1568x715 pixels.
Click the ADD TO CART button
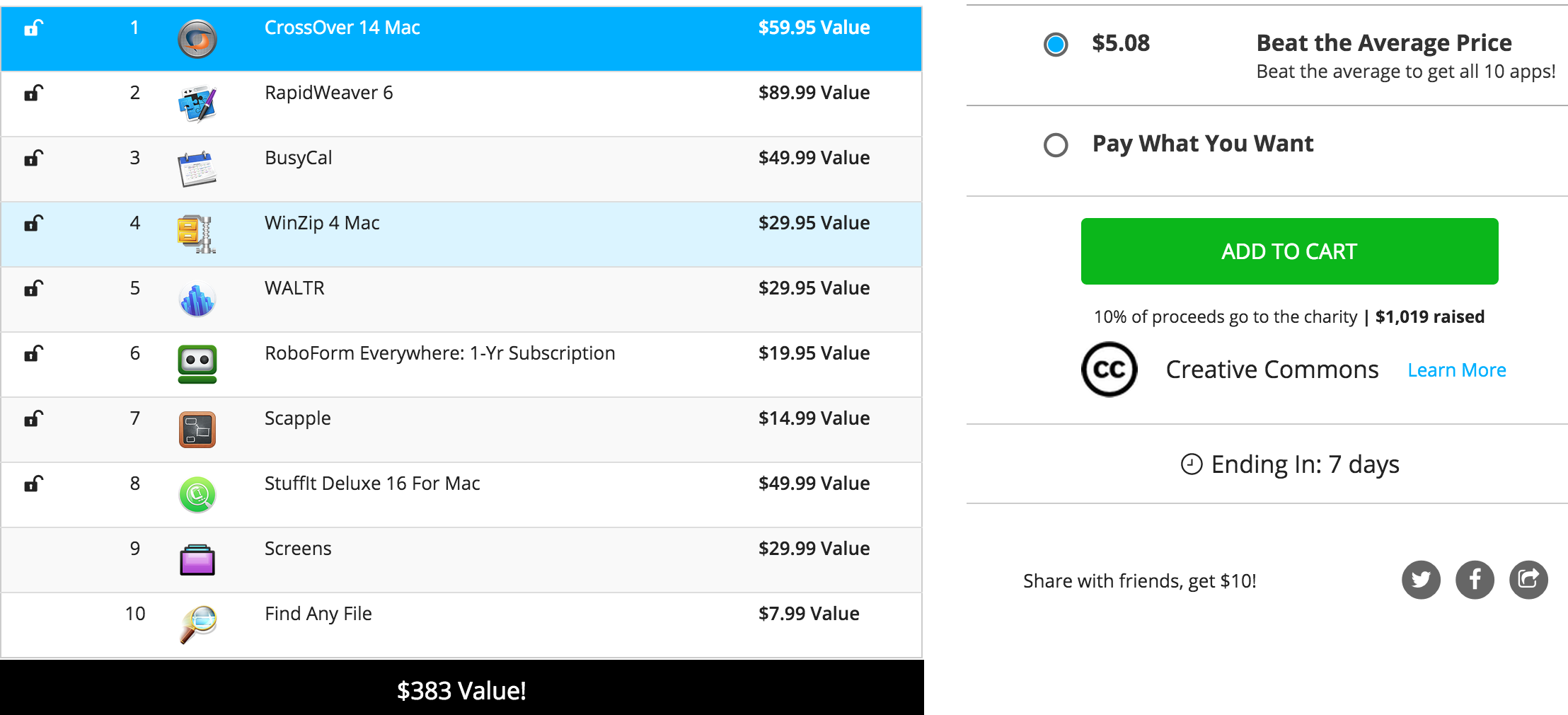(x=1289, y=251)
